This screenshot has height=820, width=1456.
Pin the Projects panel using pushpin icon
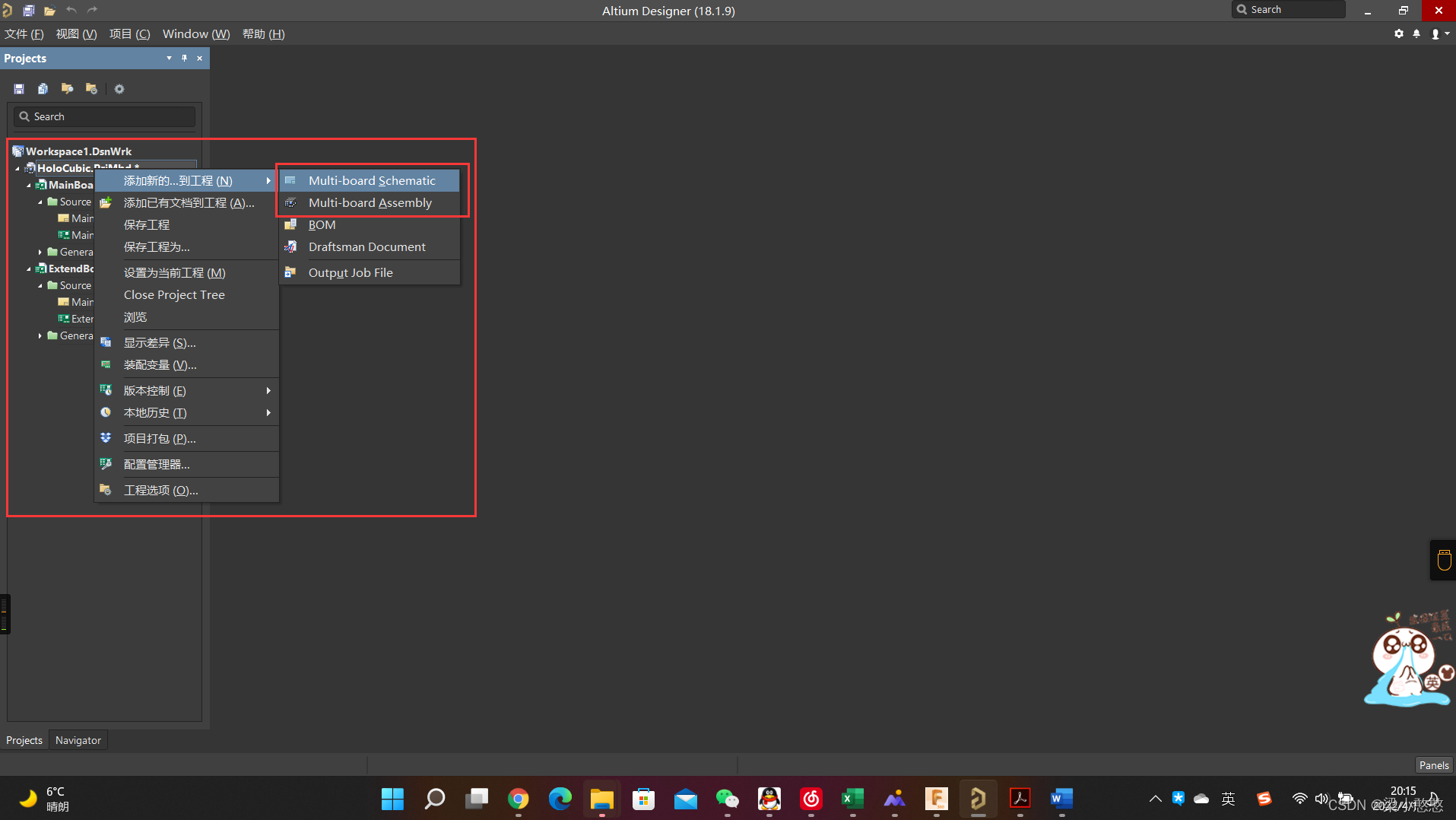click(x=184, y=59)
